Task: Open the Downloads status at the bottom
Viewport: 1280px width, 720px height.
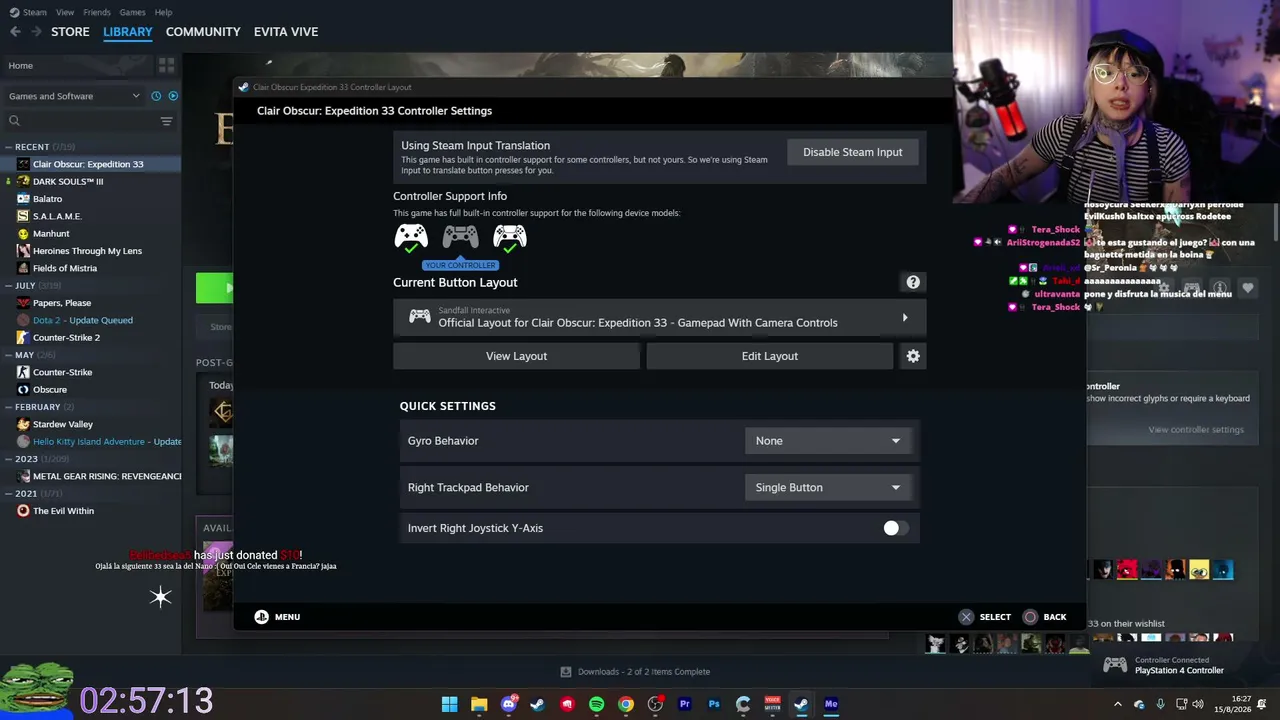Action: coord(635,672)
